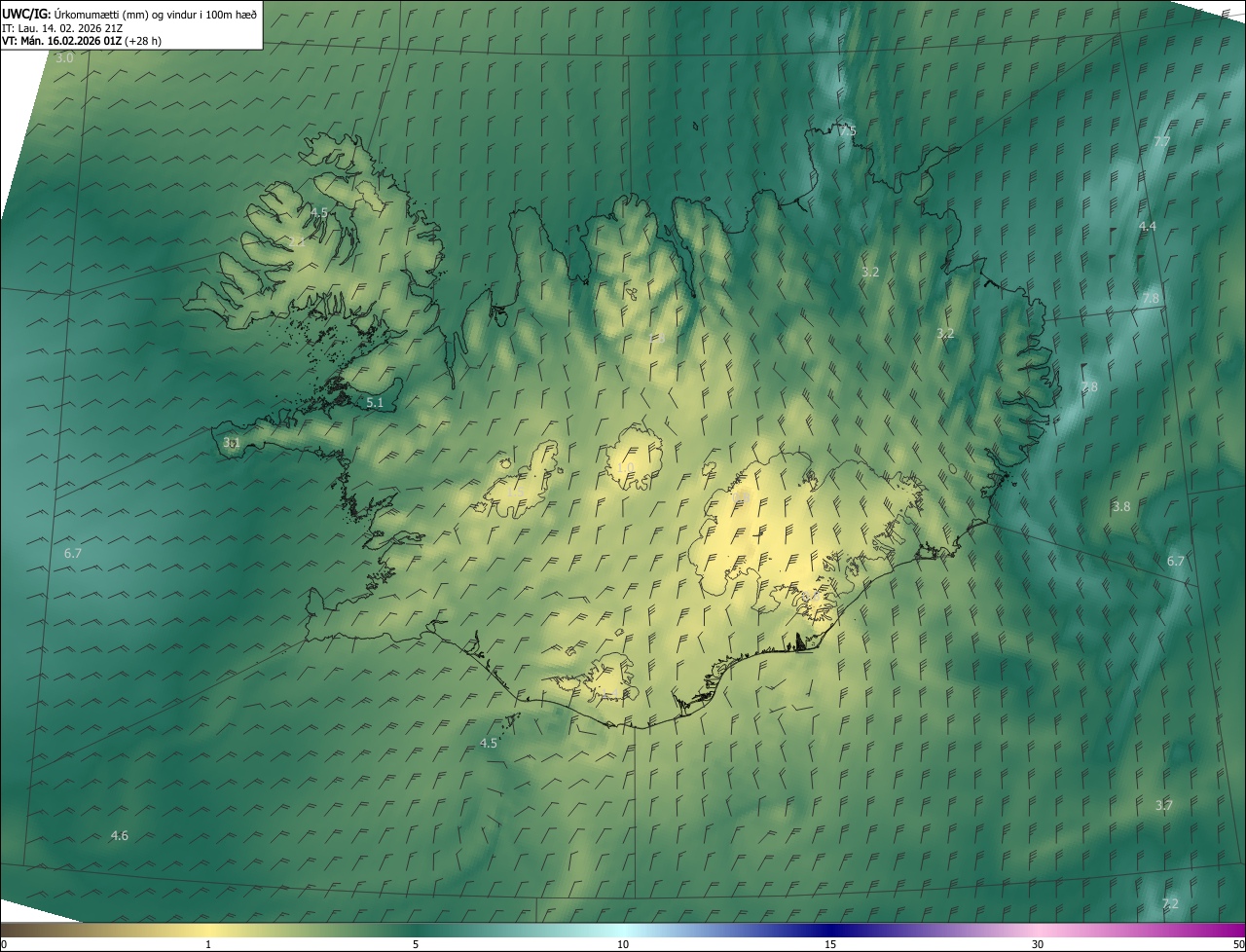Screen dimensions: 1246x952
Task: Click the 5.1 value at Breiðafjörður coast
Action: (375, 402)
